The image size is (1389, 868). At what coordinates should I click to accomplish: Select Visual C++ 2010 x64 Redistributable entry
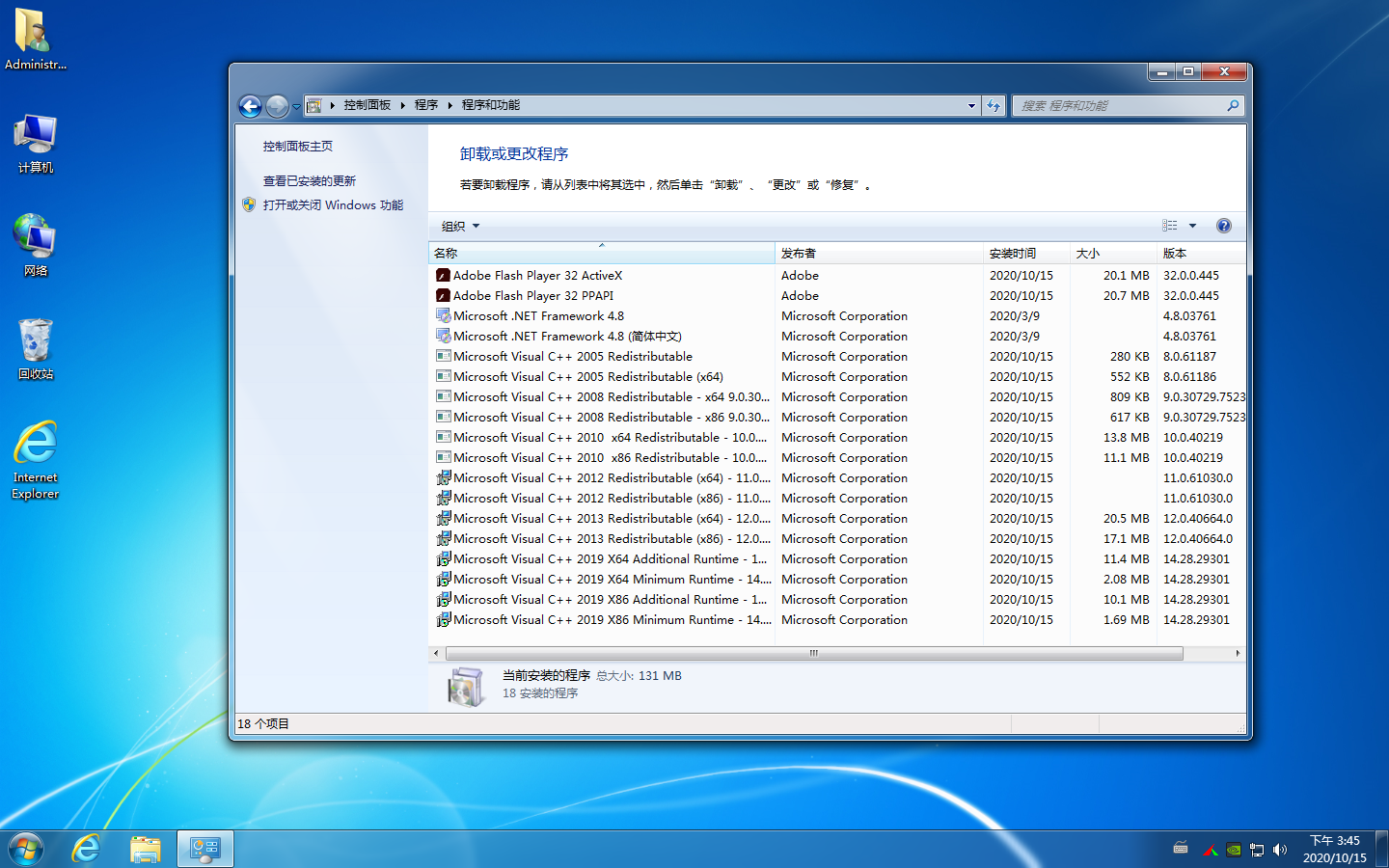coord(611,438)
